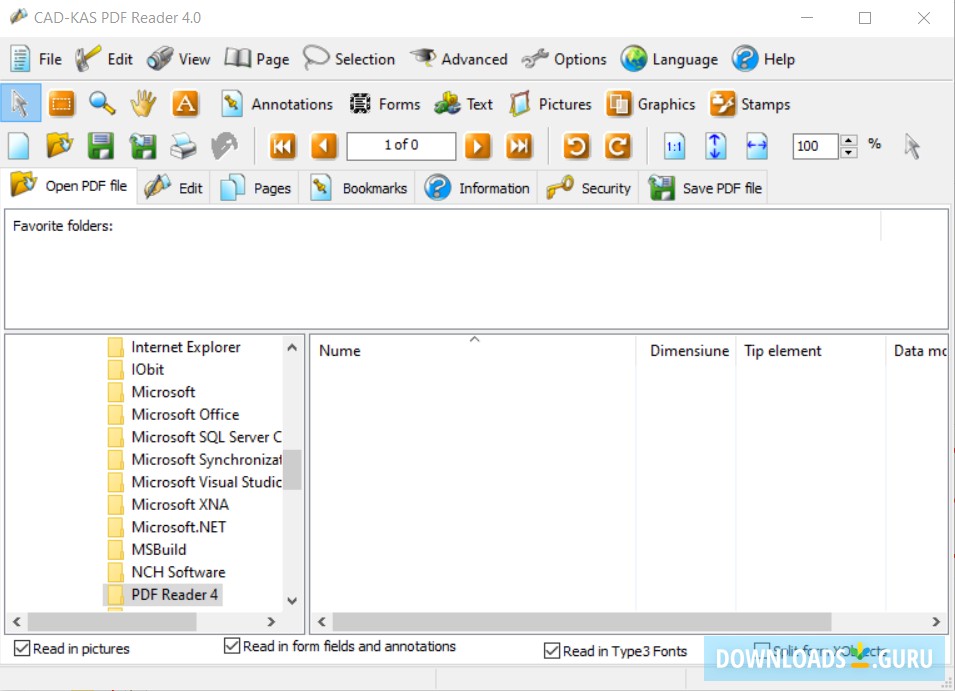The width and height of the screenshot is (955, 691).
Task: Expand the Microsoft Office folder
Action: (x=186, y=414)
